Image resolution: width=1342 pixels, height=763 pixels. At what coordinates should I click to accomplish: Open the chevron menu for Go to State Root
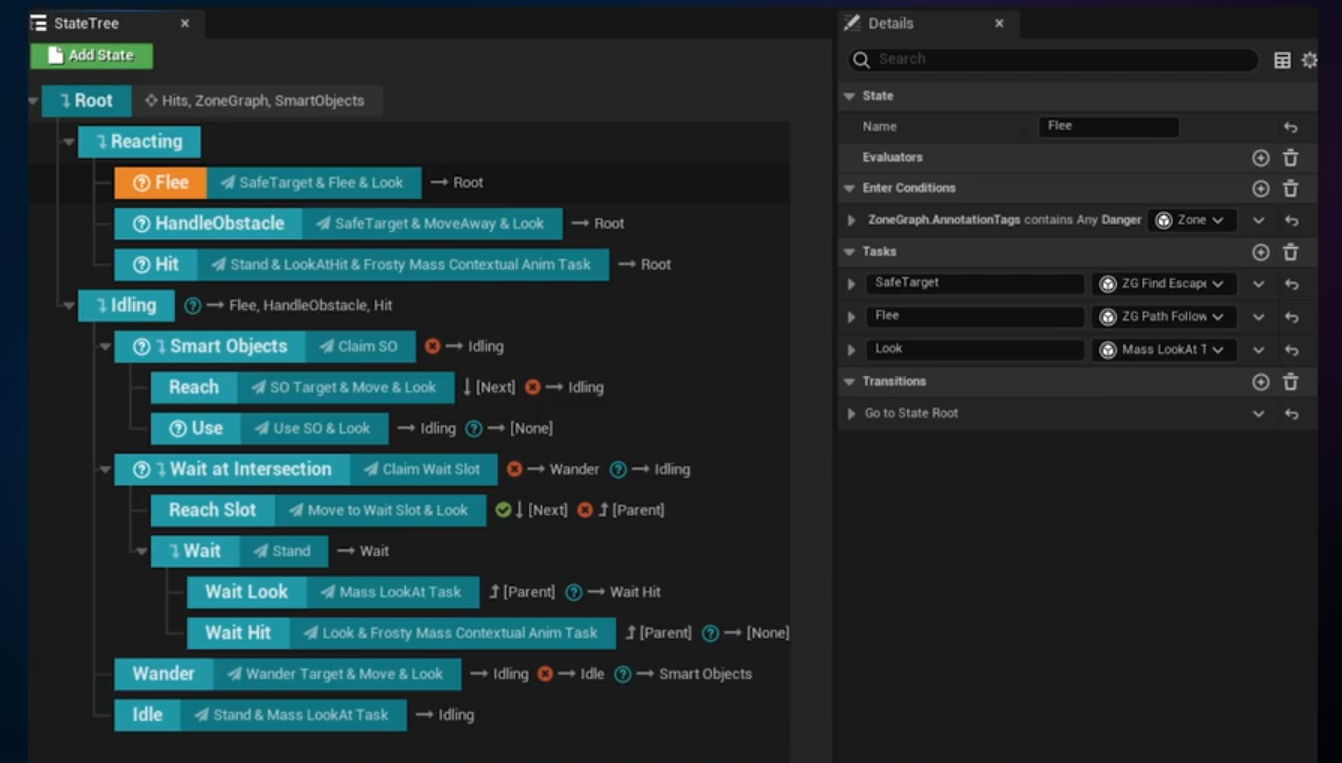coord(1258,414)
